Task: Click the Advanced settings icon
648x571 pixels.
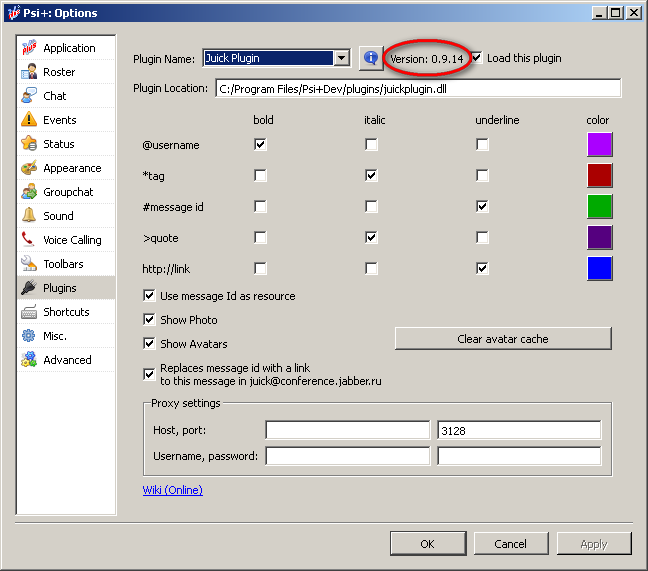Action: [29, 360]
